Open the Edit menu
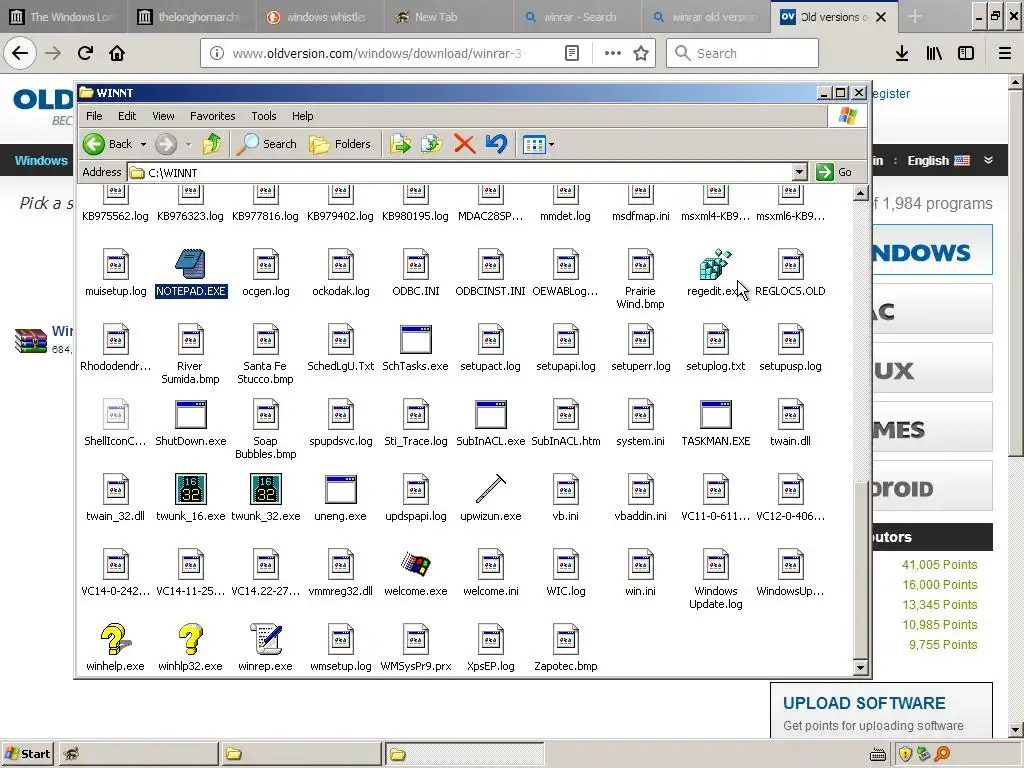Viewport: 1024px width, 768px height. (127, 116)
